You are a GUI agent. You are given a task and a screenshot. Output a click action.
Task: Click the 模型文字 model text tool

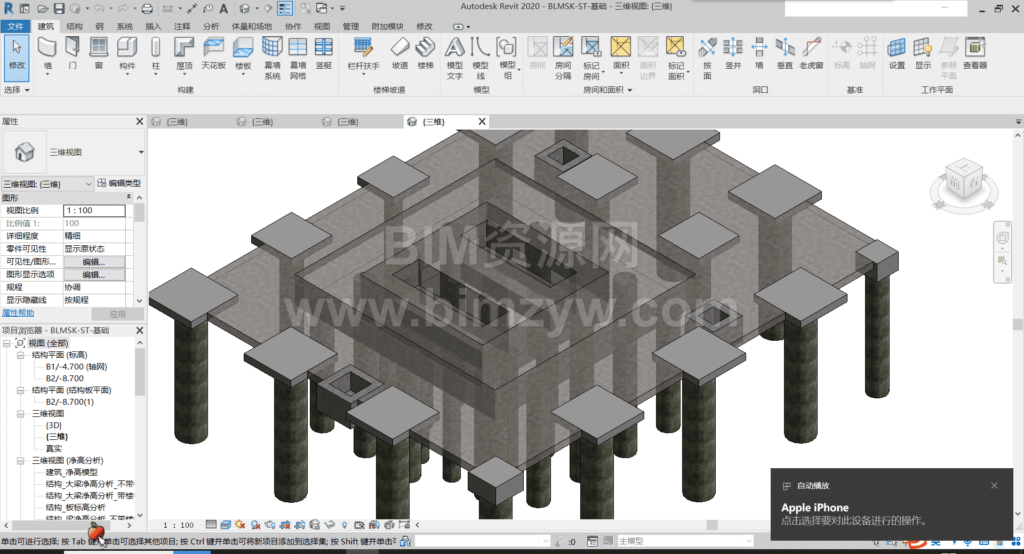click(455, 57)
